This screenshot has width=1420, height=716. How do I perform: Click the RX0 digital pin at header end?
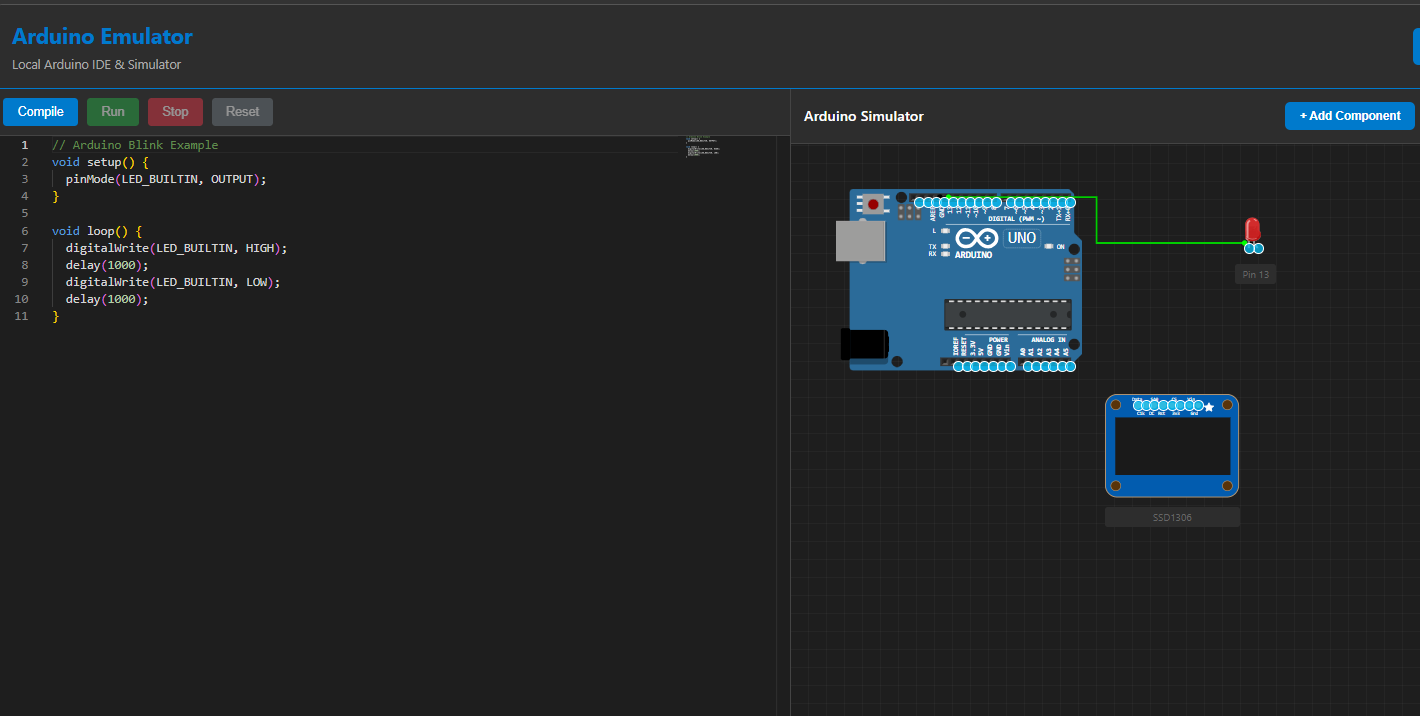pyautogui.click(x=1070, y=202)
